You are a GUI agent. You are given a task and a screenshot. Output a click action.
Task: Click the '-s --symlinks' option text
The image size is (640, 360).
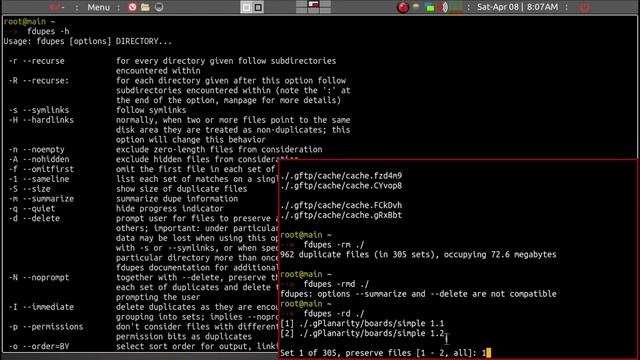pyautogui.click(x=39, y=110)
